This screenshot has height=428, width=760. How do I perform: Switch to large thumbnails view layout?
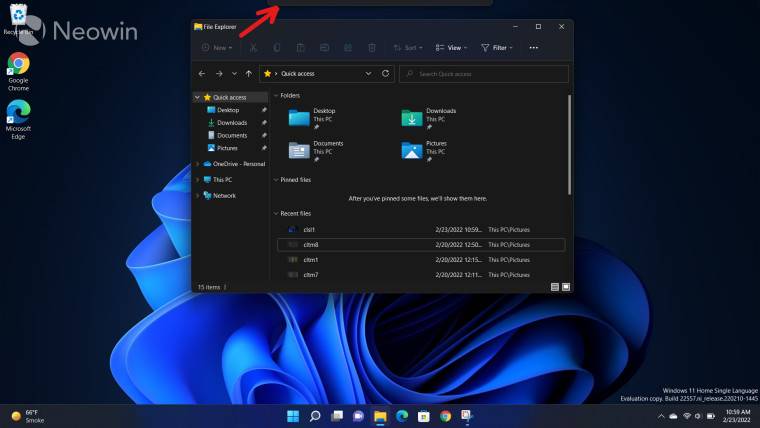(565, 287)
